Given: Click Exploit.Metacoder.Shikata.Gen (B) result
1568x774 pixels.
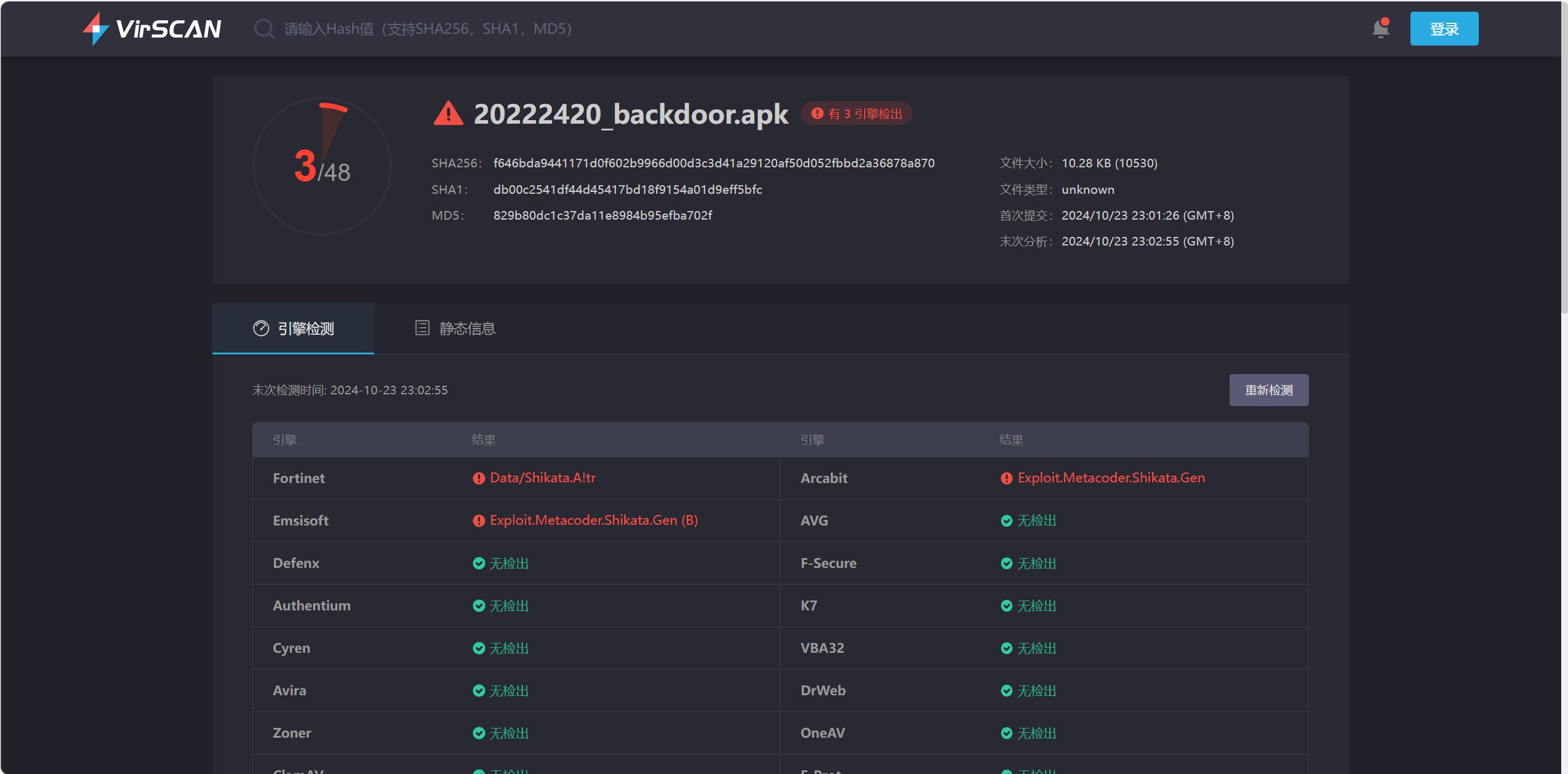Looking at the screenshot, I should (x=594, y=521).
